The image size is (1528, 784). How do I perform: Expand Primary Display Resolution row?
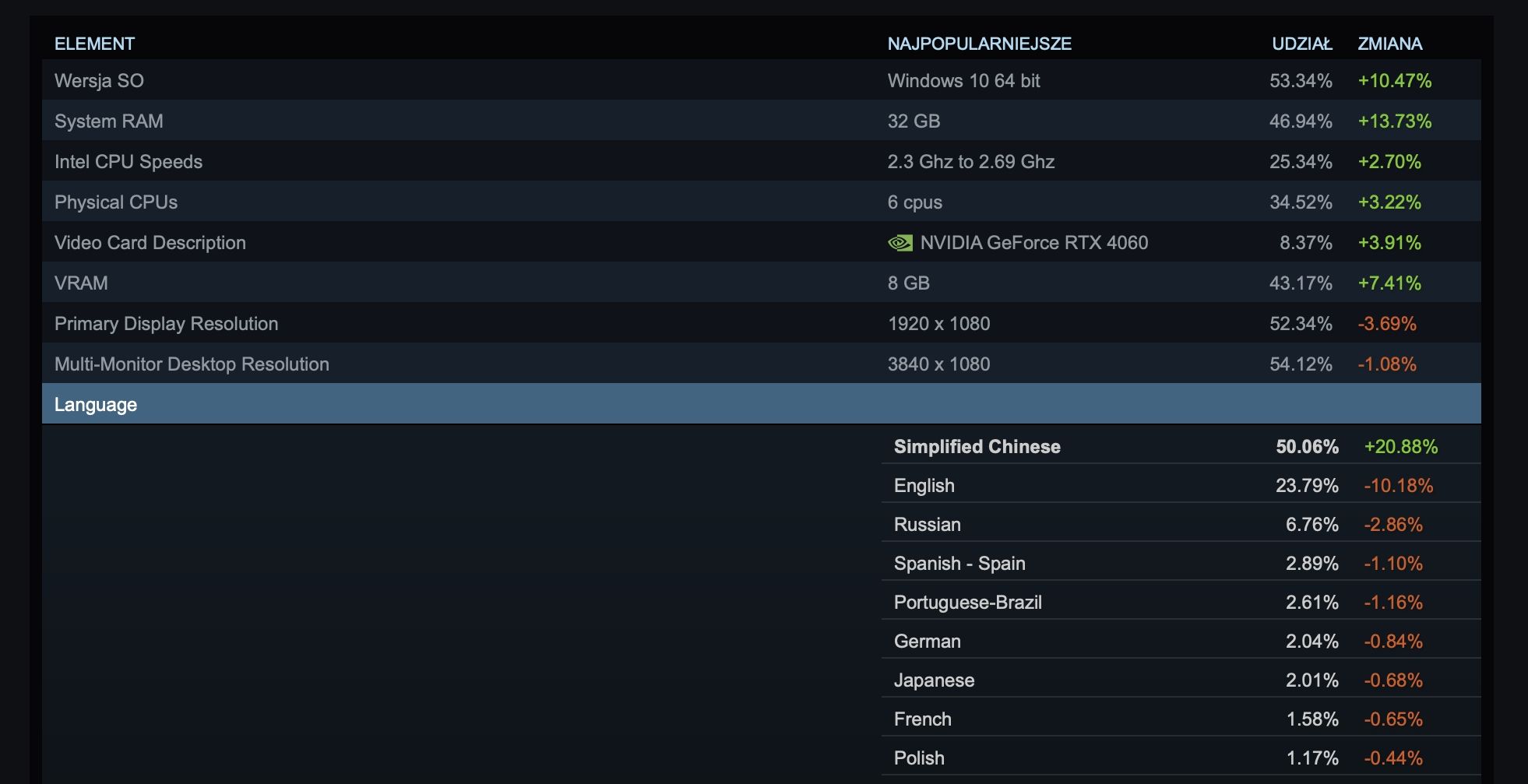pyautogui.click(x=166, y=324)
